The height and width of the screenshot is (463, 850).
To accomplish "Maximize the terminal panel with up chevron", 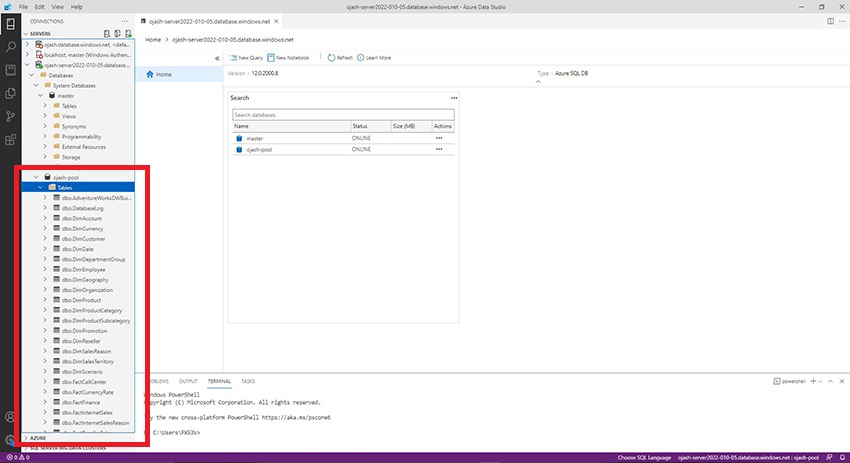I will 830,381.
